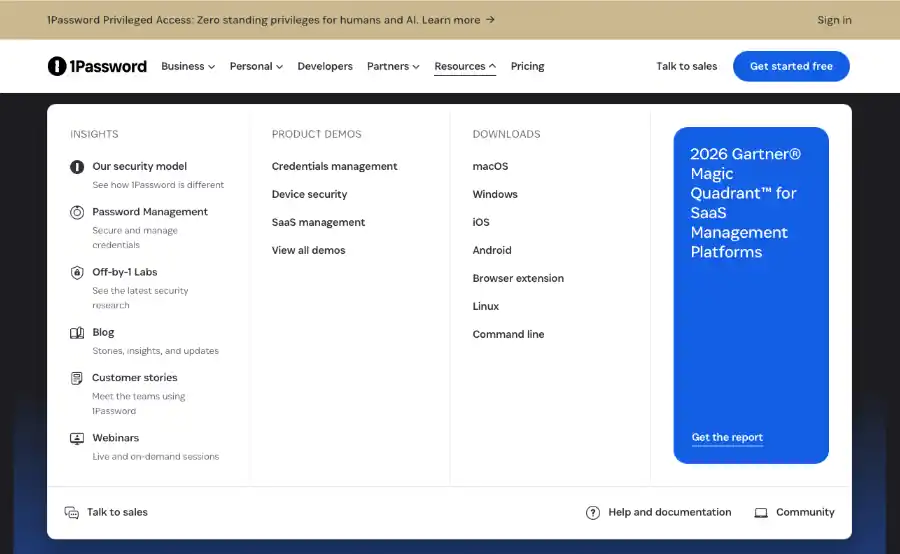Click Get the report link

727,437
